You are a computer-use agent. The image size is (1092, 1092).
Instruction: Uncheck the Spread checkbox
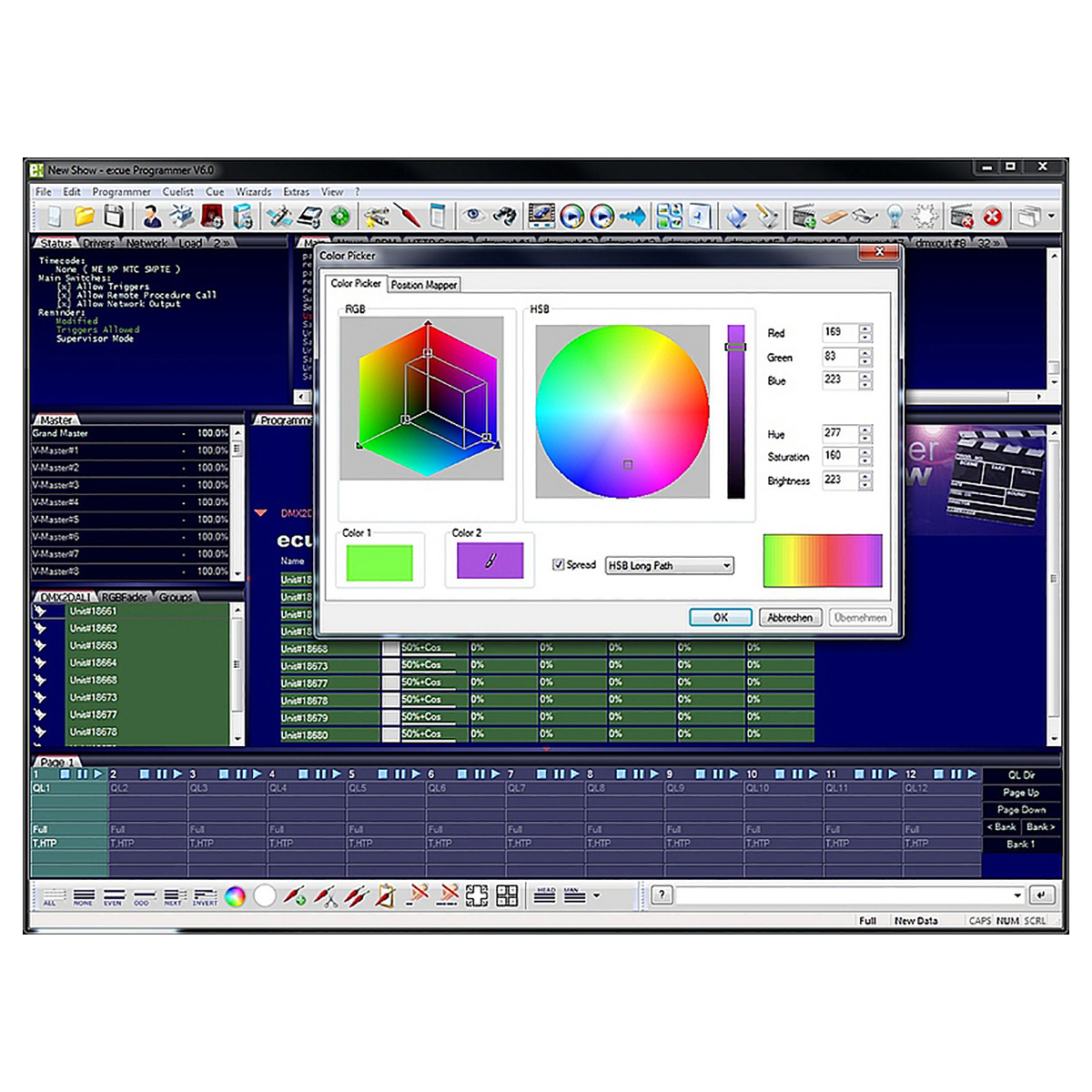[x=559, y=565]
